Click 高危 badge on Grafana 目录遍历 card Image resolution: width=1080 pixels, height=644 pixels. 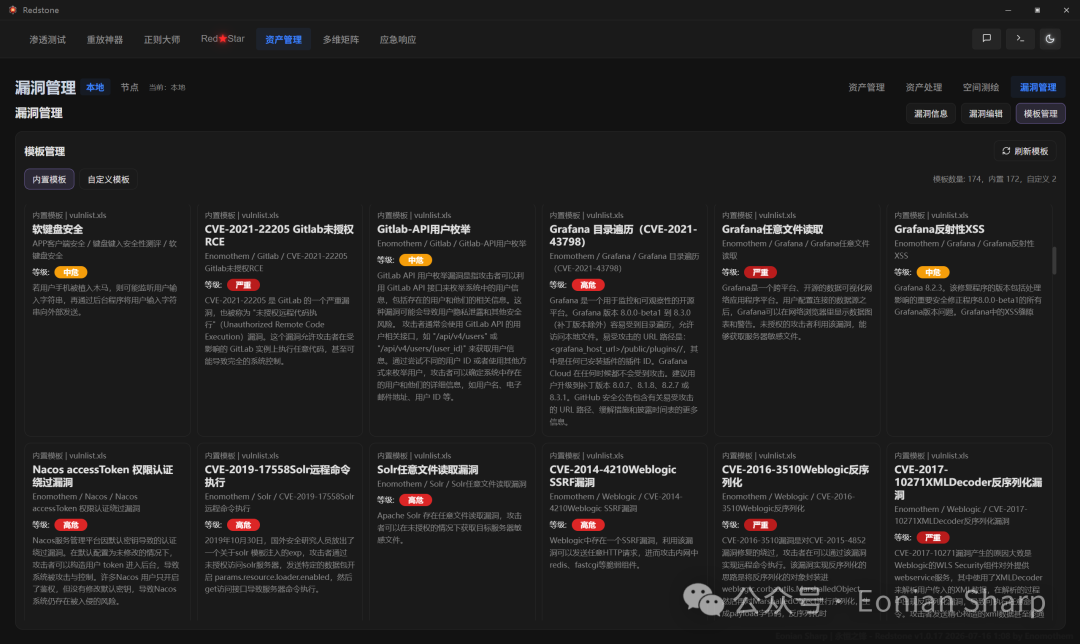point(588,284)
